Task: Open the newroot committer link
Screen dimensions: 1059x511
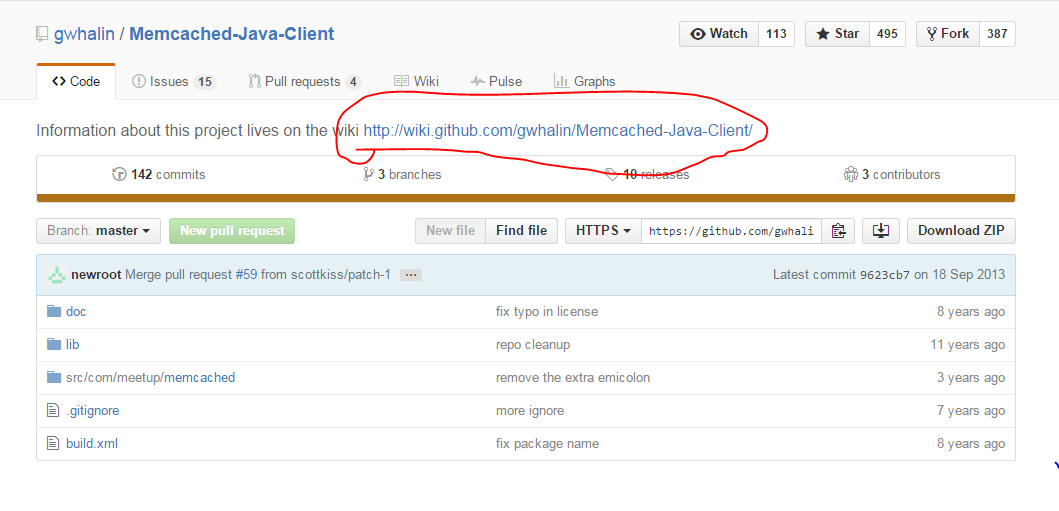Action: click(97, 275)
